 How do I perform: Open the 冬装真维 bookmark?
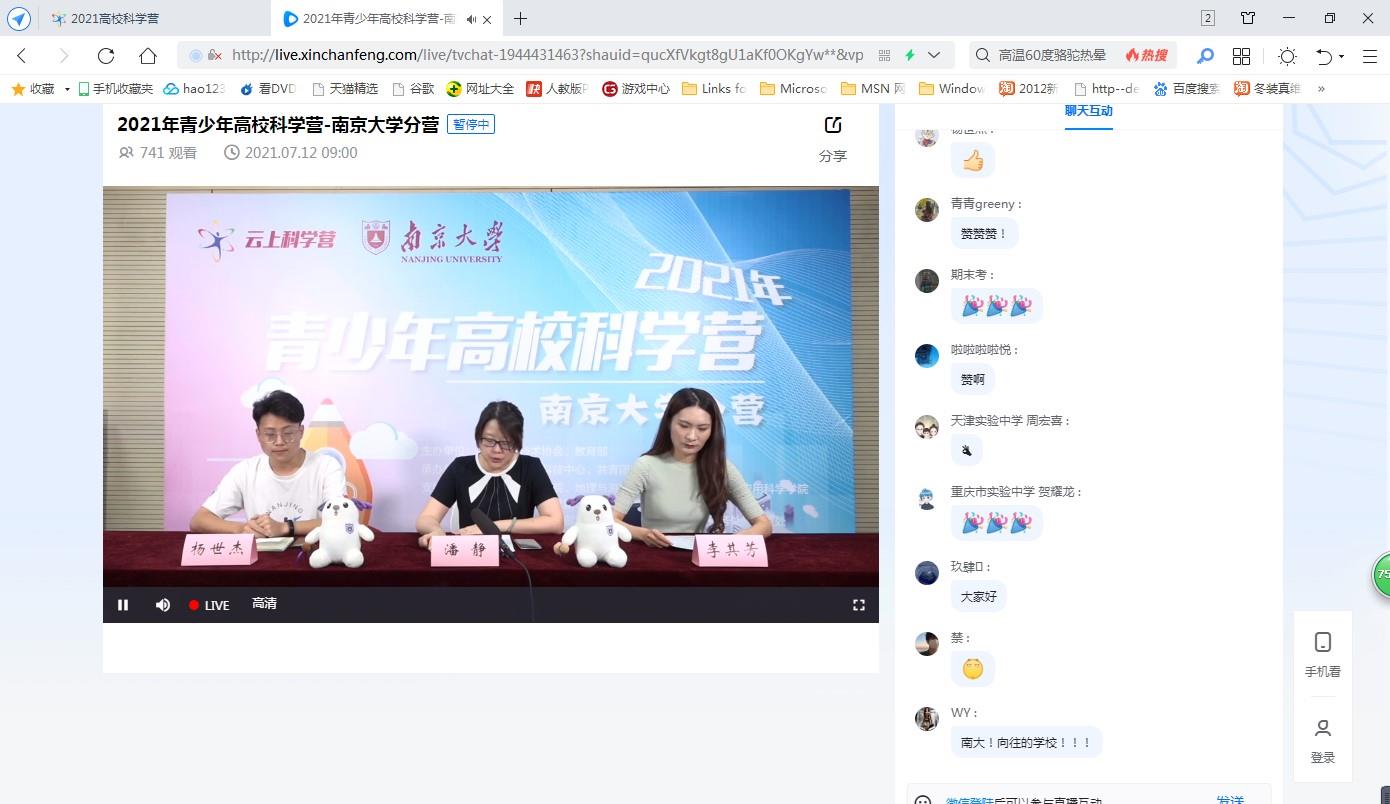(1267, 88)
